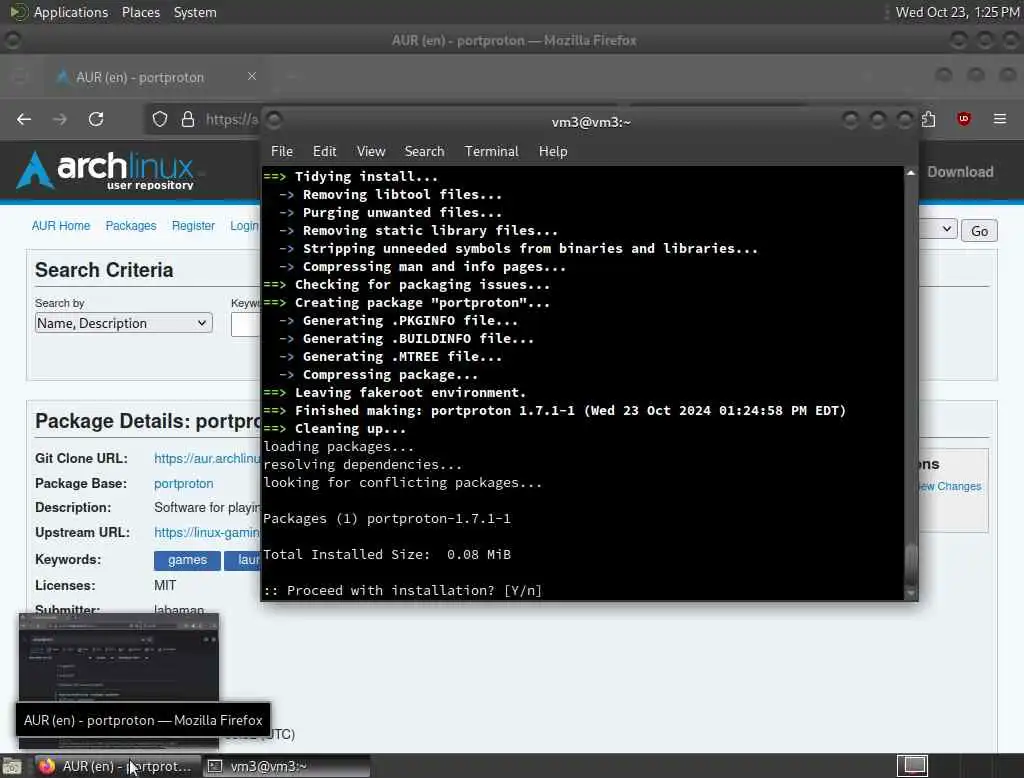Open Places menu in top panel
The image size is (1024, 778).
click(140, 12)
